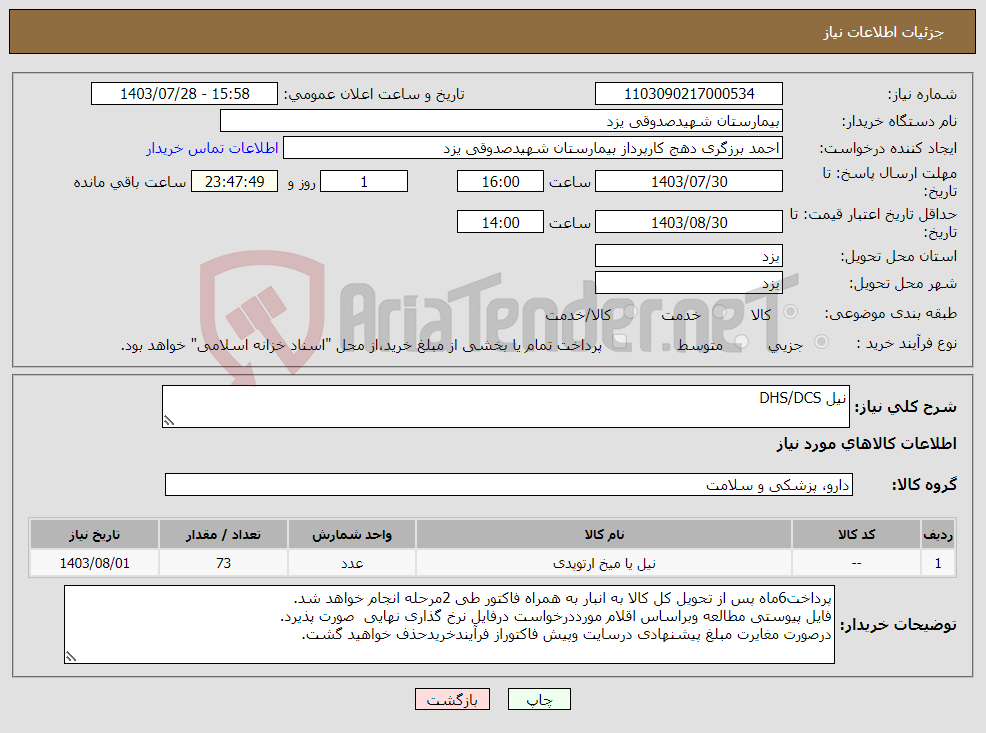This screenshot has width=986, height=733.
Task: Click the delivery city field یزد
Action: coord(689,283)
